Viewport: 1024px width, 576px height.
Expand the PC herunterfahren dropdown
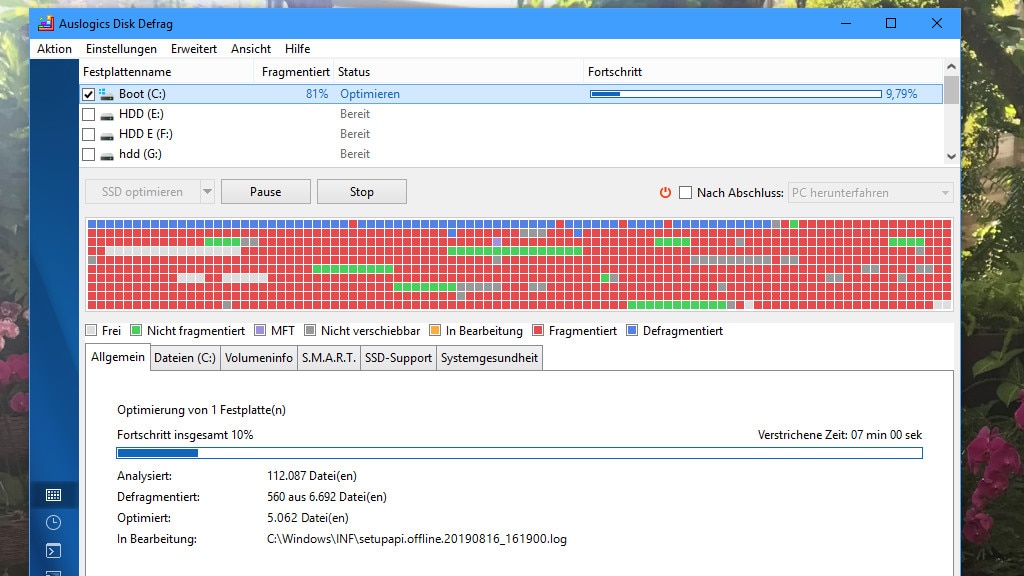tap(945, 193)
